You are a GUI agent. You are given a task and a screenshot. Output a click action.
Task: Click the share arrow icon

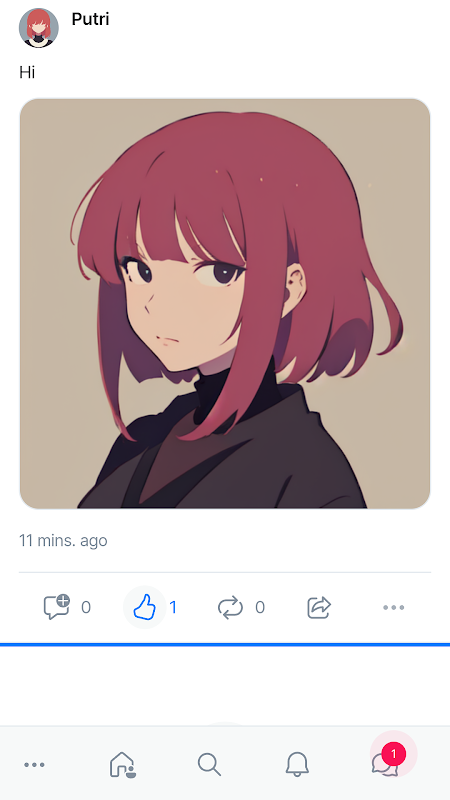319,607
